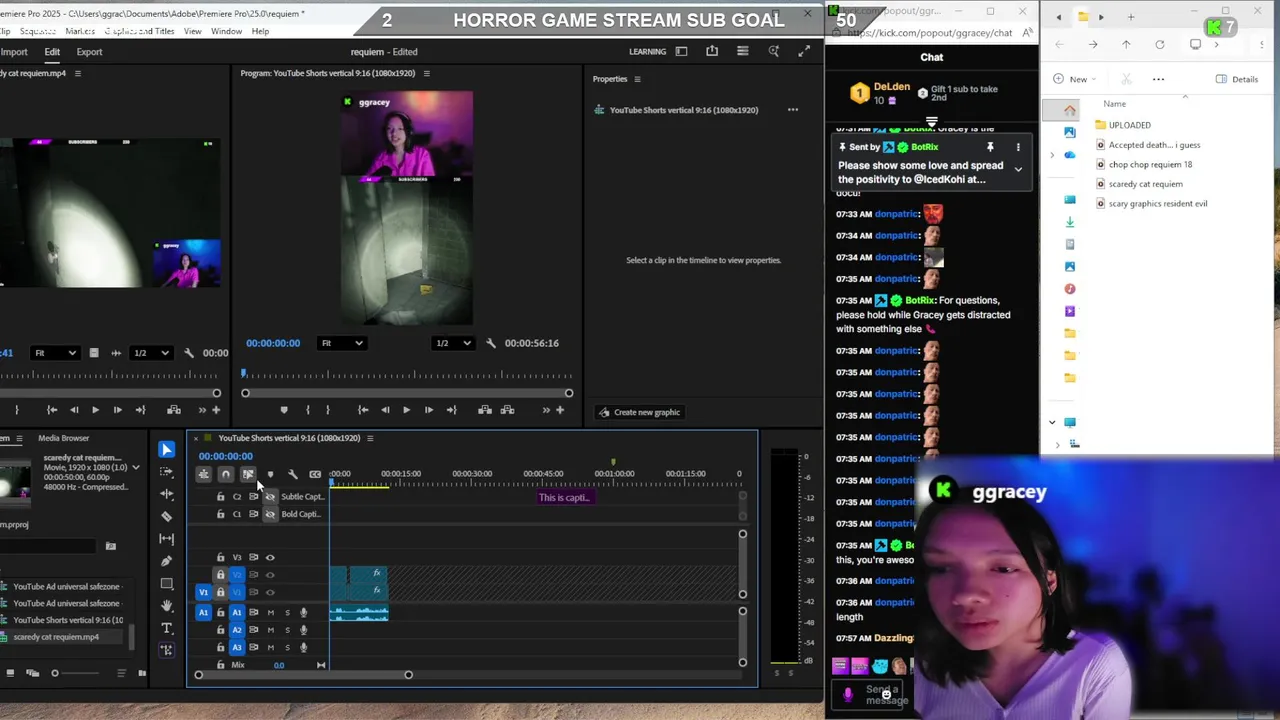
Task: Click Program monitor Extract button
Action: [507, 410]
